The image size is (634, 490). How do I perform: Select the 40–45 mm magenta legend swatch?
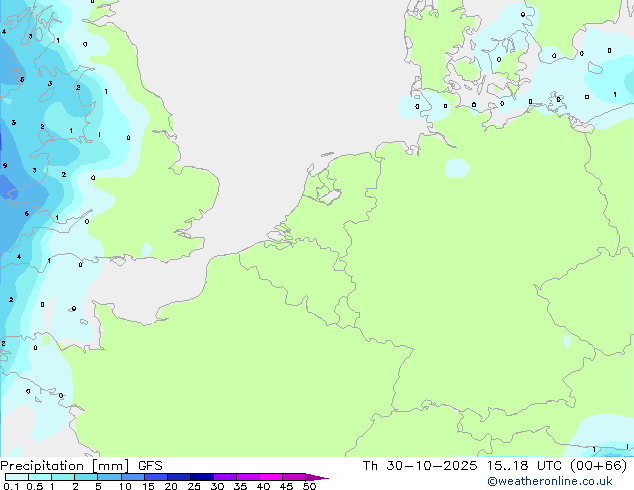point(271,477)
